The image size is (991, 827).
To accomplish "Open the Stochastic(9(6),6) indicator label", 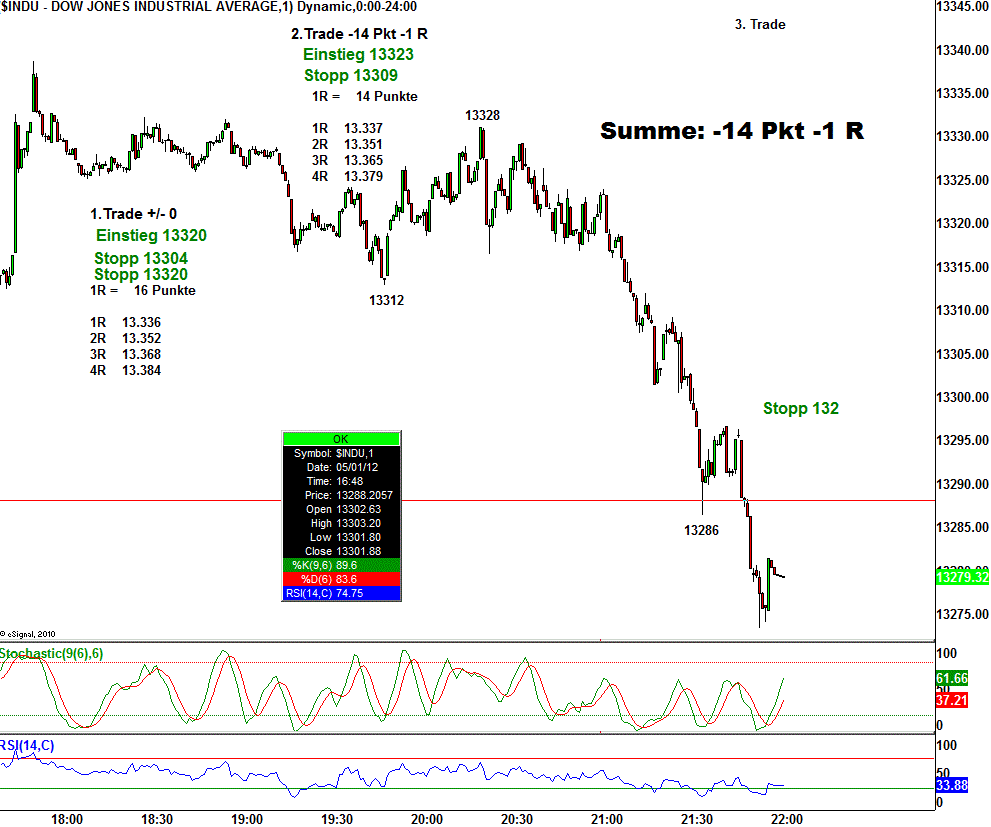I will 52,654.
